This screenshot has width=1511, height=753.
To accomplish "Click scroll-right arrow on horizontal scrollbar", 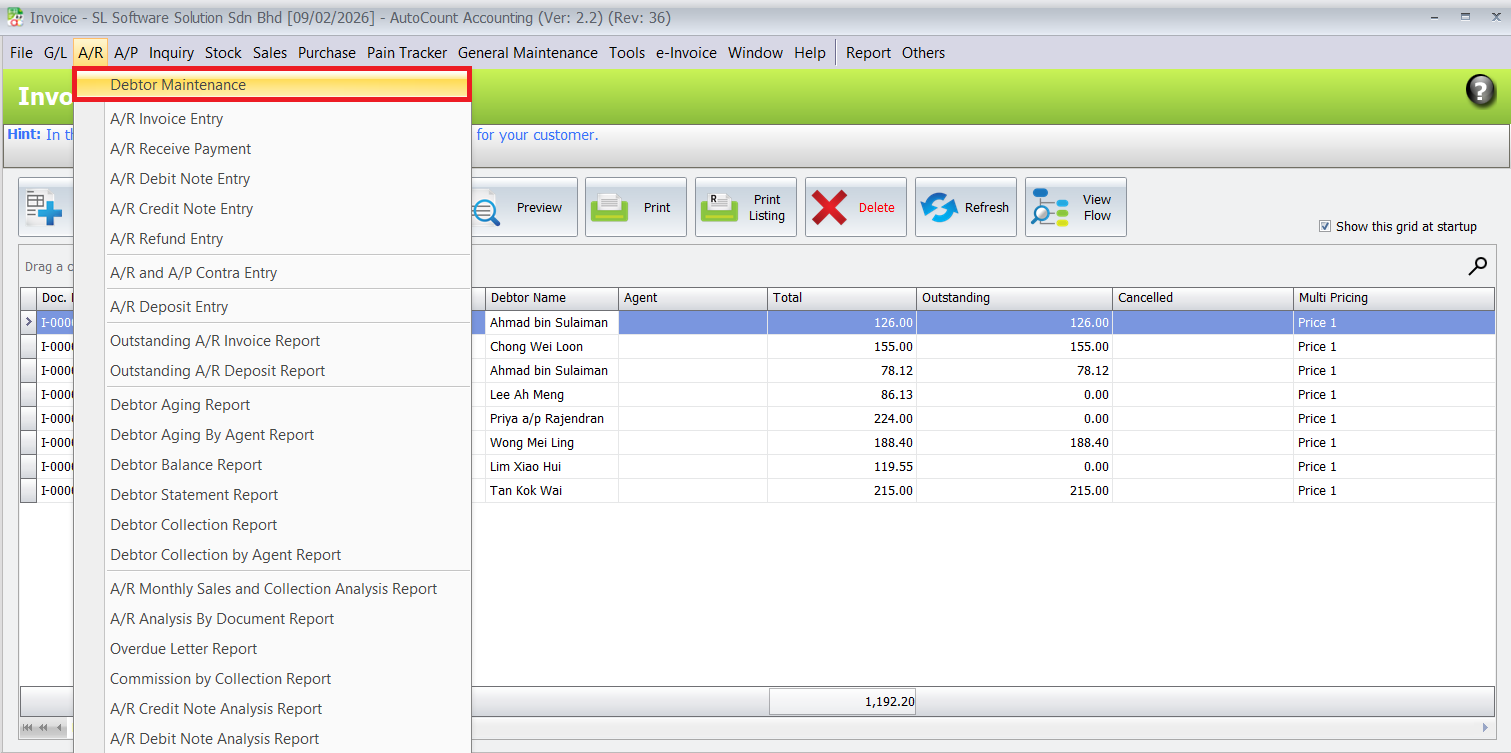I will click(x=1485, y=727).
